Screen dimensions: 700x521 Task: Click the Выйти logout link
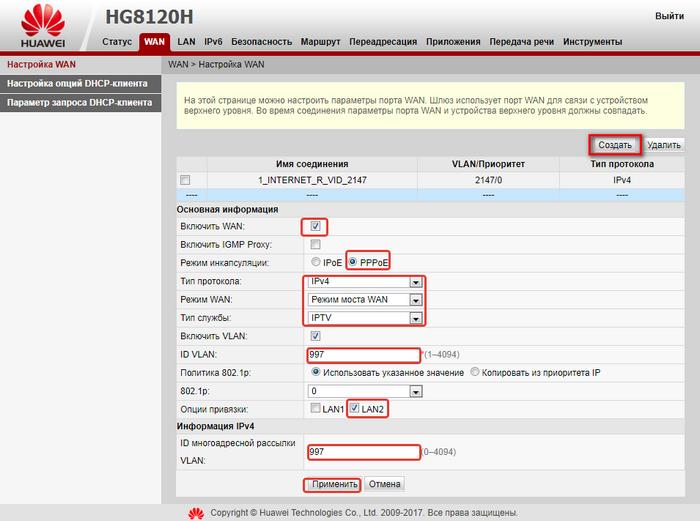point(669,17)
